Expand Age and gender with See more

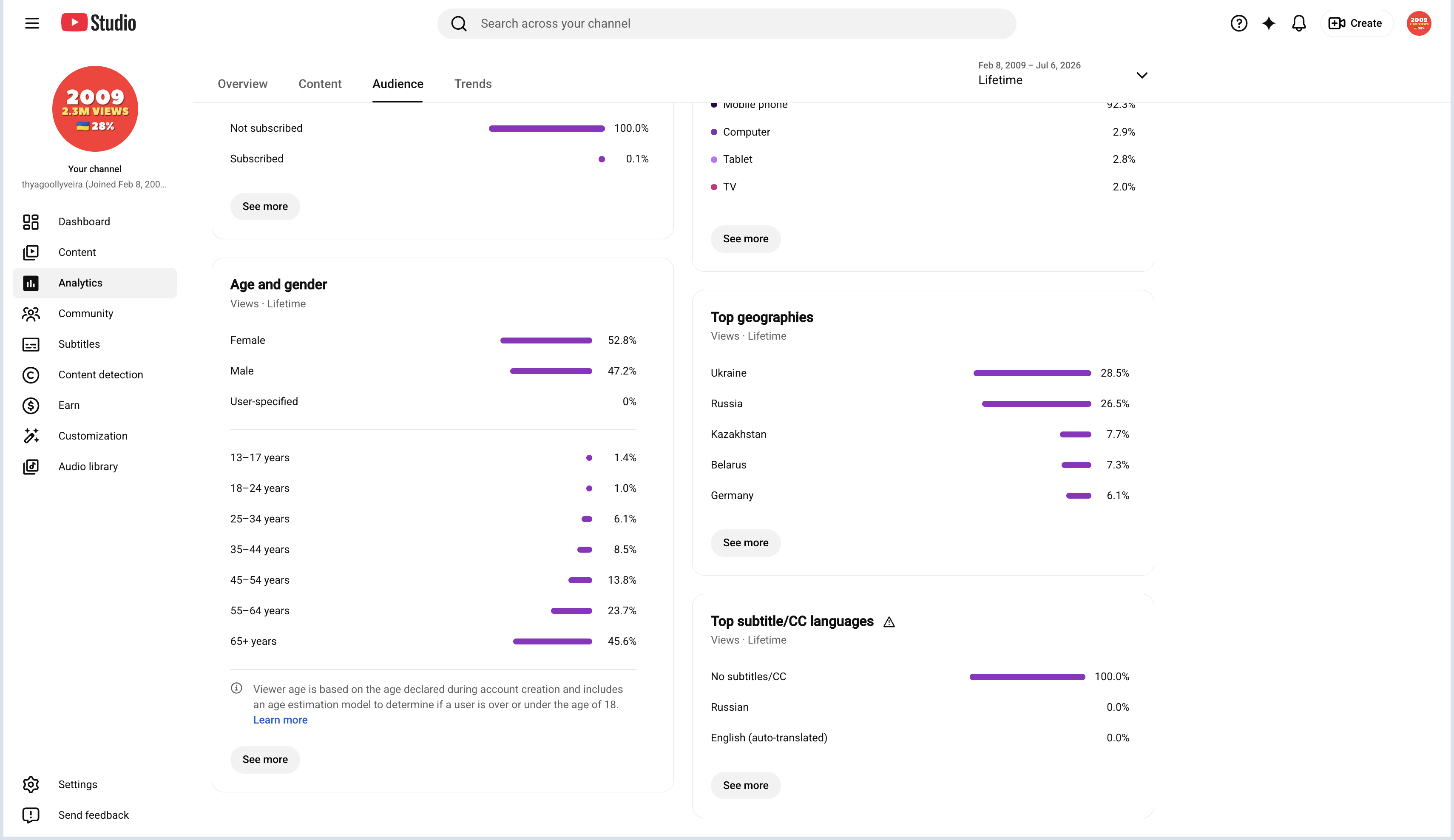265,759
